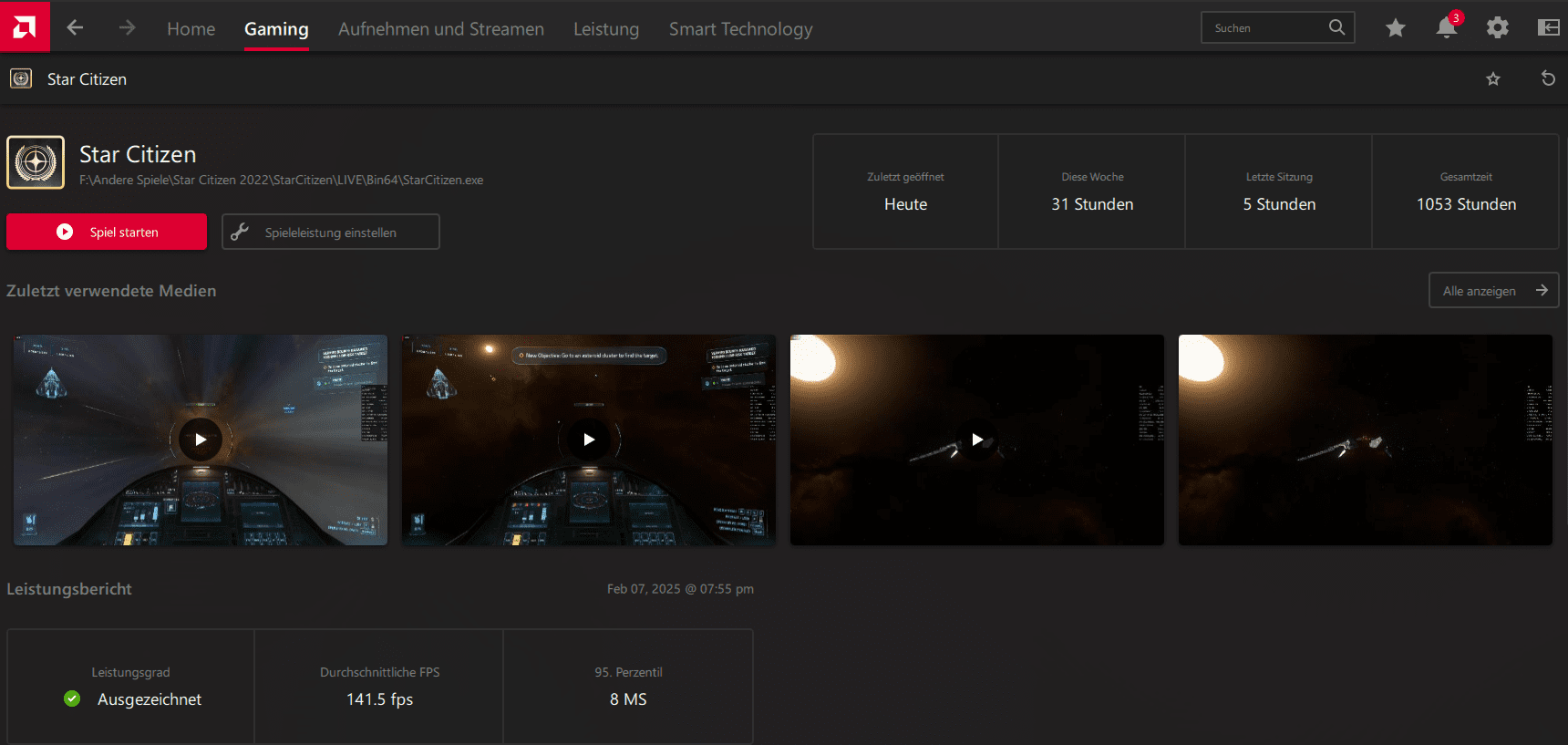The height and width of the screenshot is (745, 1568).
Task: Click the Star Citizen breadcrumb title
Action: pos(87,79)
